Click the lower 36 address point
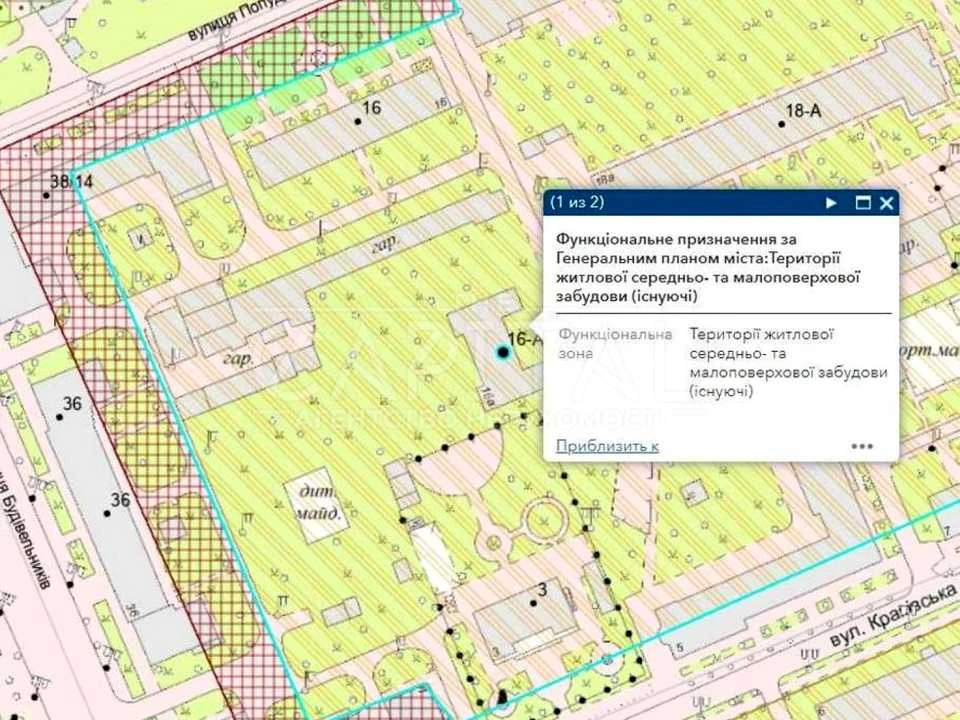Screen dimensions: 960x720 107,514
